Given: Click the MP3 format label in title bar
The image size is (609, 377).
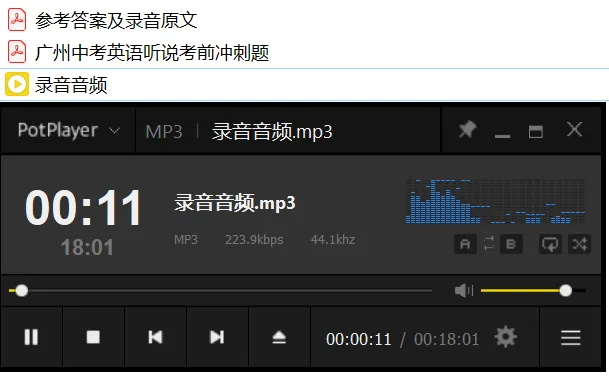Looking at the screenshot, I should coord(164,132).
